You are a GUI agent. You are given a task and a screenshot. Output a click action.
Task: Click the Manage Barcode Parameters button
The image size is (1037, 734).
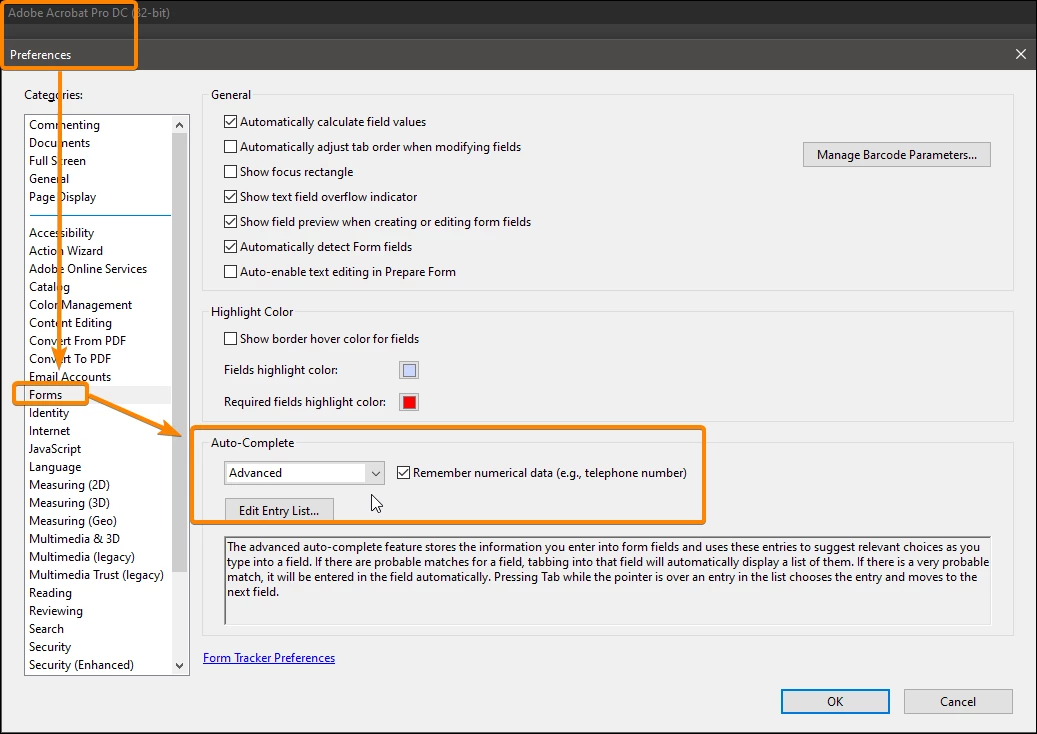(x=897, y=155)
